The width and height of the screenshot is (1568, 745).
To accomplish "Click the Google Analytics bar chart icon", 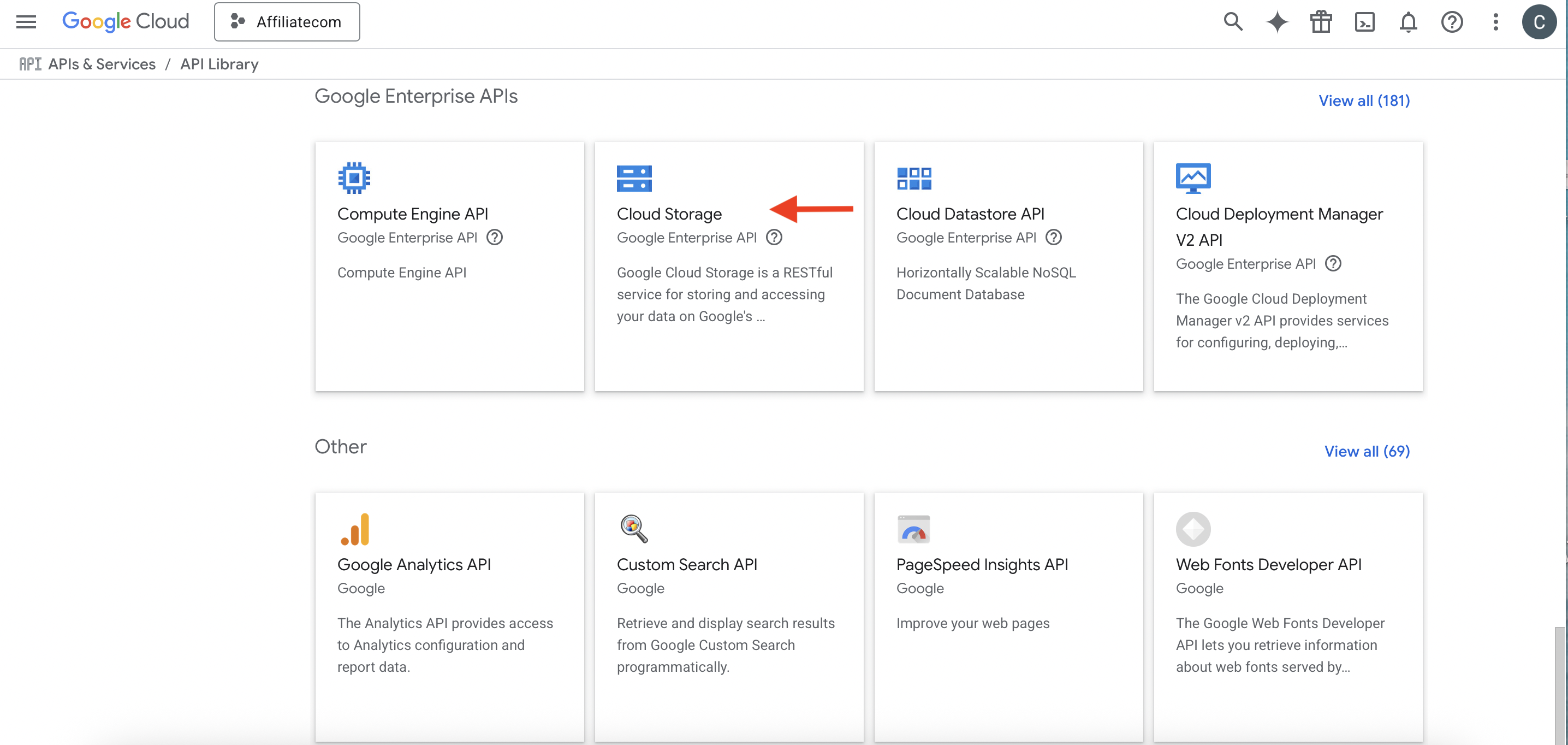I will pos(355,529).
